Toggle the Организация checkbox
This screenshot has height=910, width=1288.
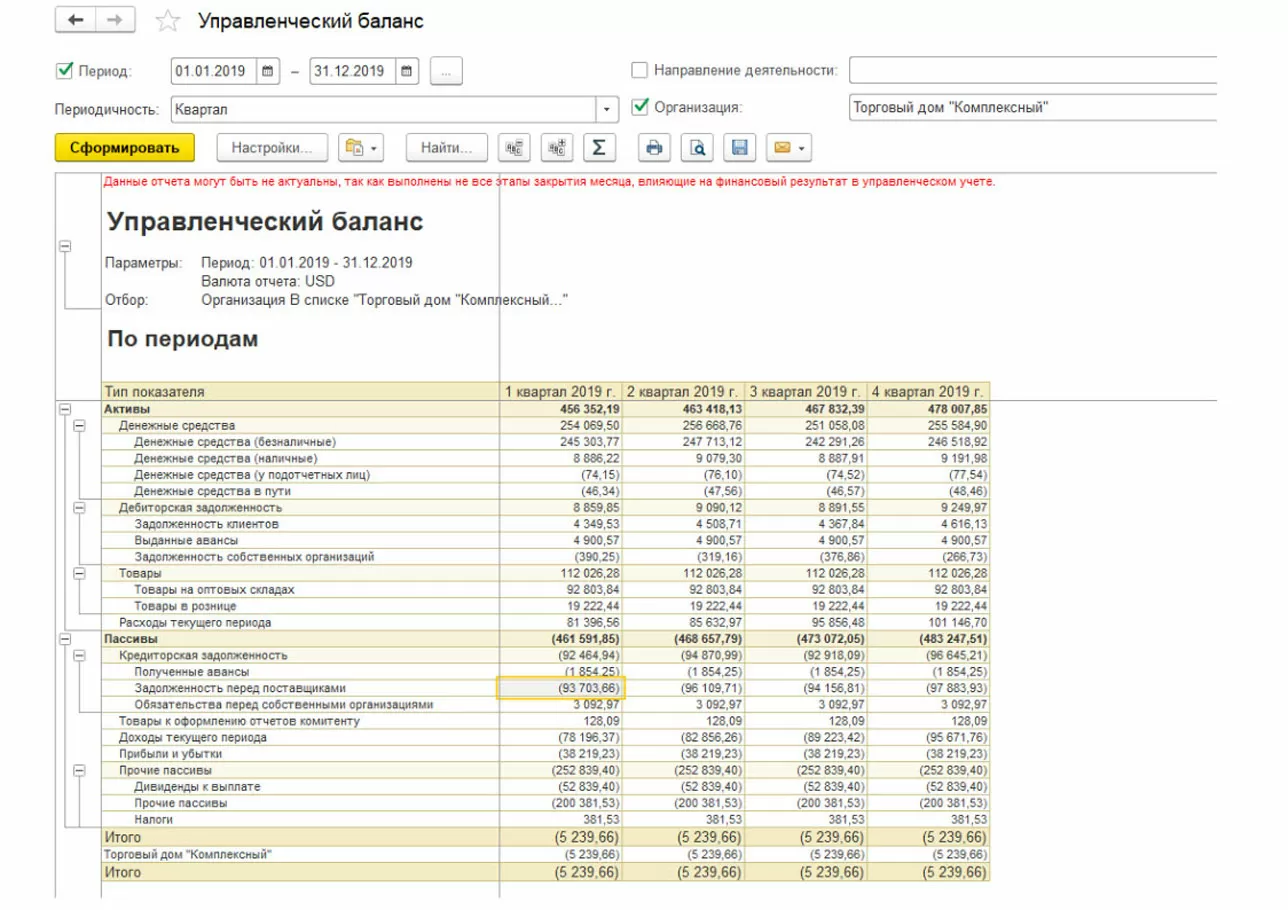click(640, 107)
